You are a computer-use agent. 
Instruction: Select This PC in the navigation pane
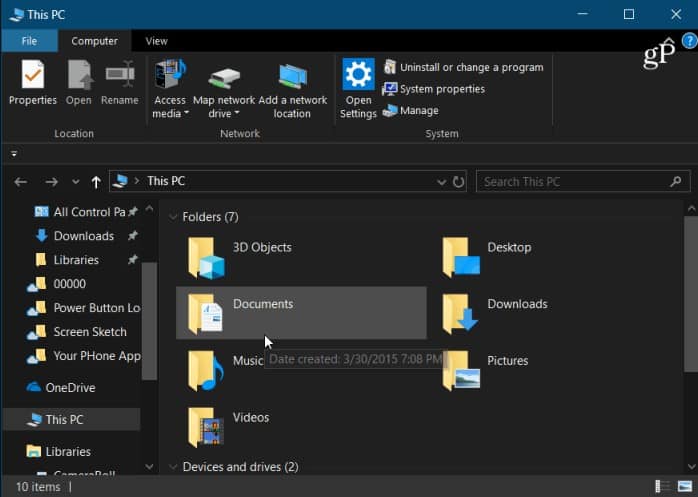pos(71,420)
